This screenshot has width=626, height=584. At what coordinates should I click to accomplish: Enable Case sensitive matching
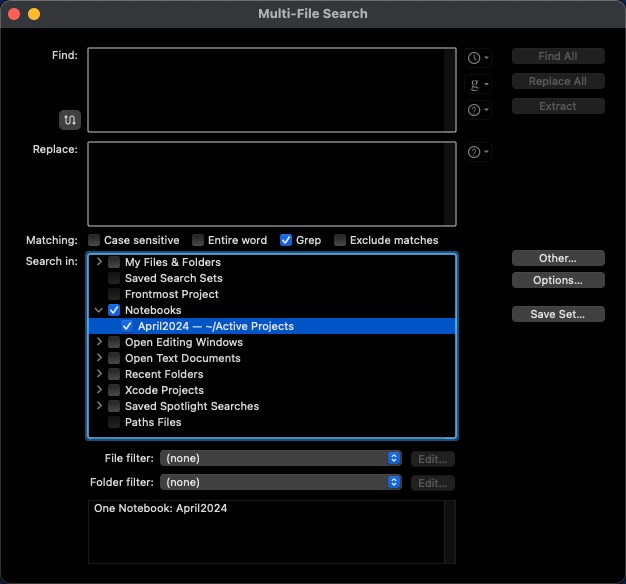pyautogui.click(x=94, y=240)
